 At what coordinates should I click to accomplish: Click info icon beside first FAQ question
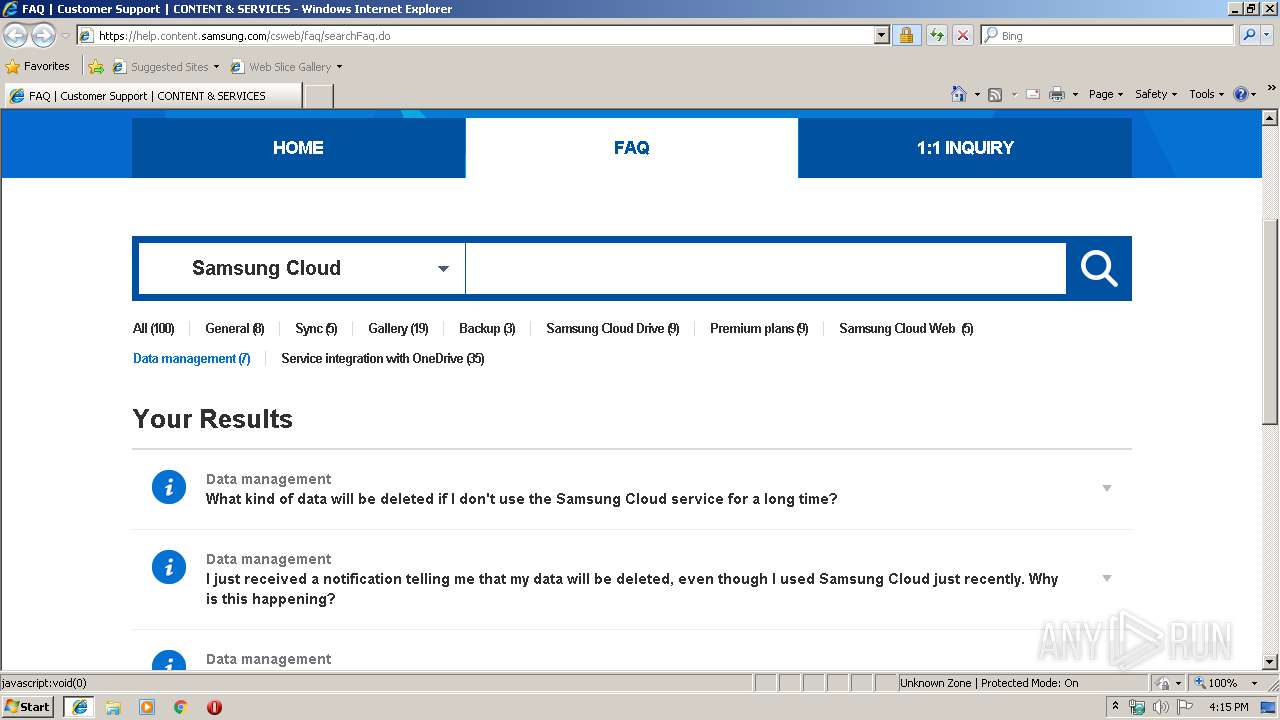[x=169, y=487]
